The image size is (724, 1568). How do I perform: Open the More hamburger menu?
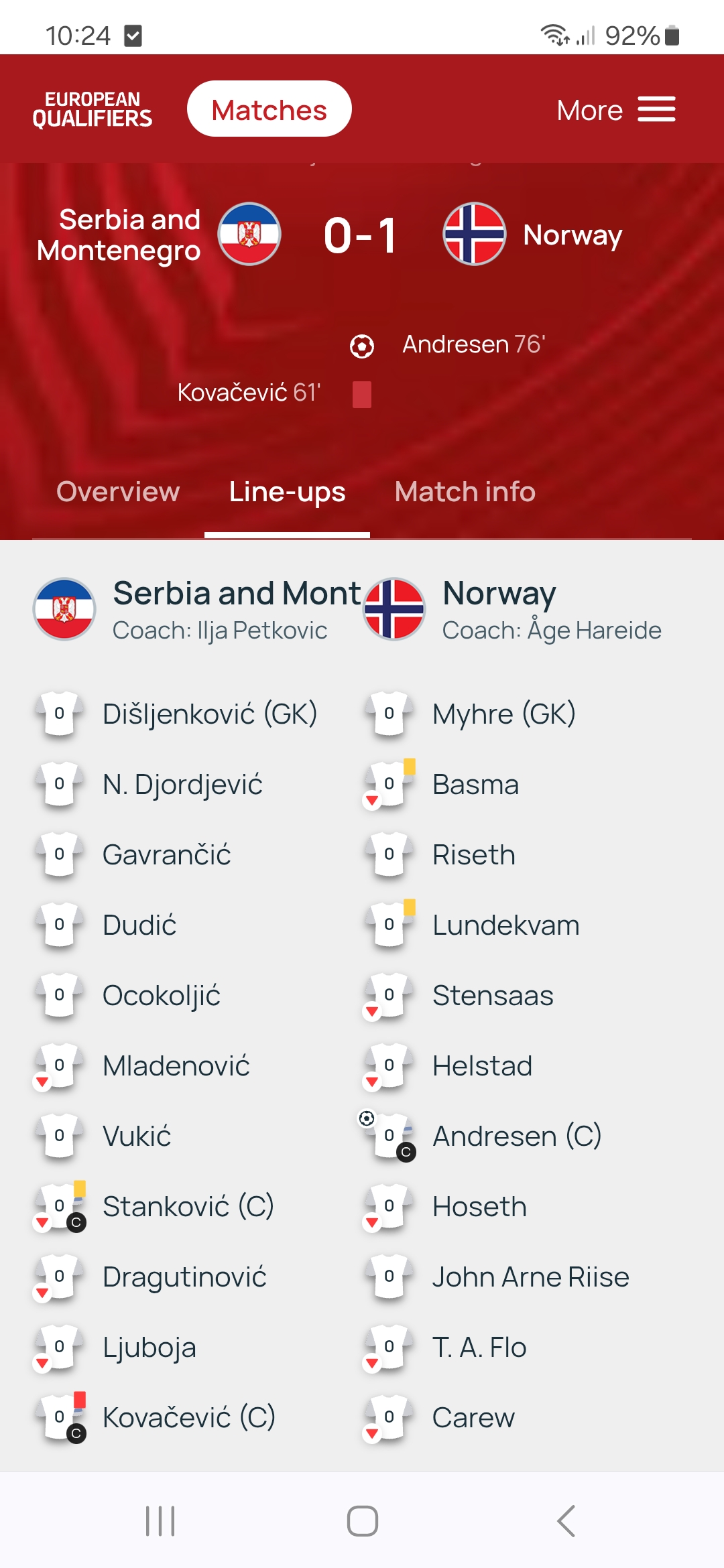click(x=615, y=110)
